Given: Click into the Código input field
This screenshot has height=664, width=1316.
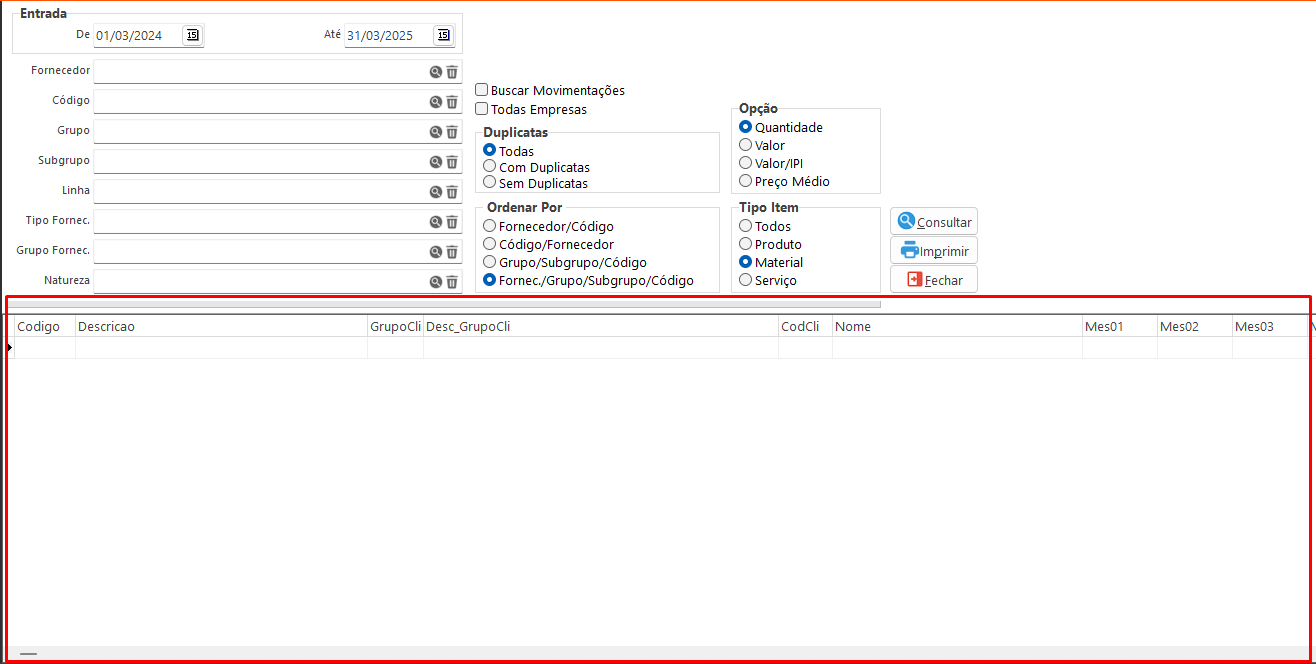Looking at the screenshot, I should [x=260, y=102].
